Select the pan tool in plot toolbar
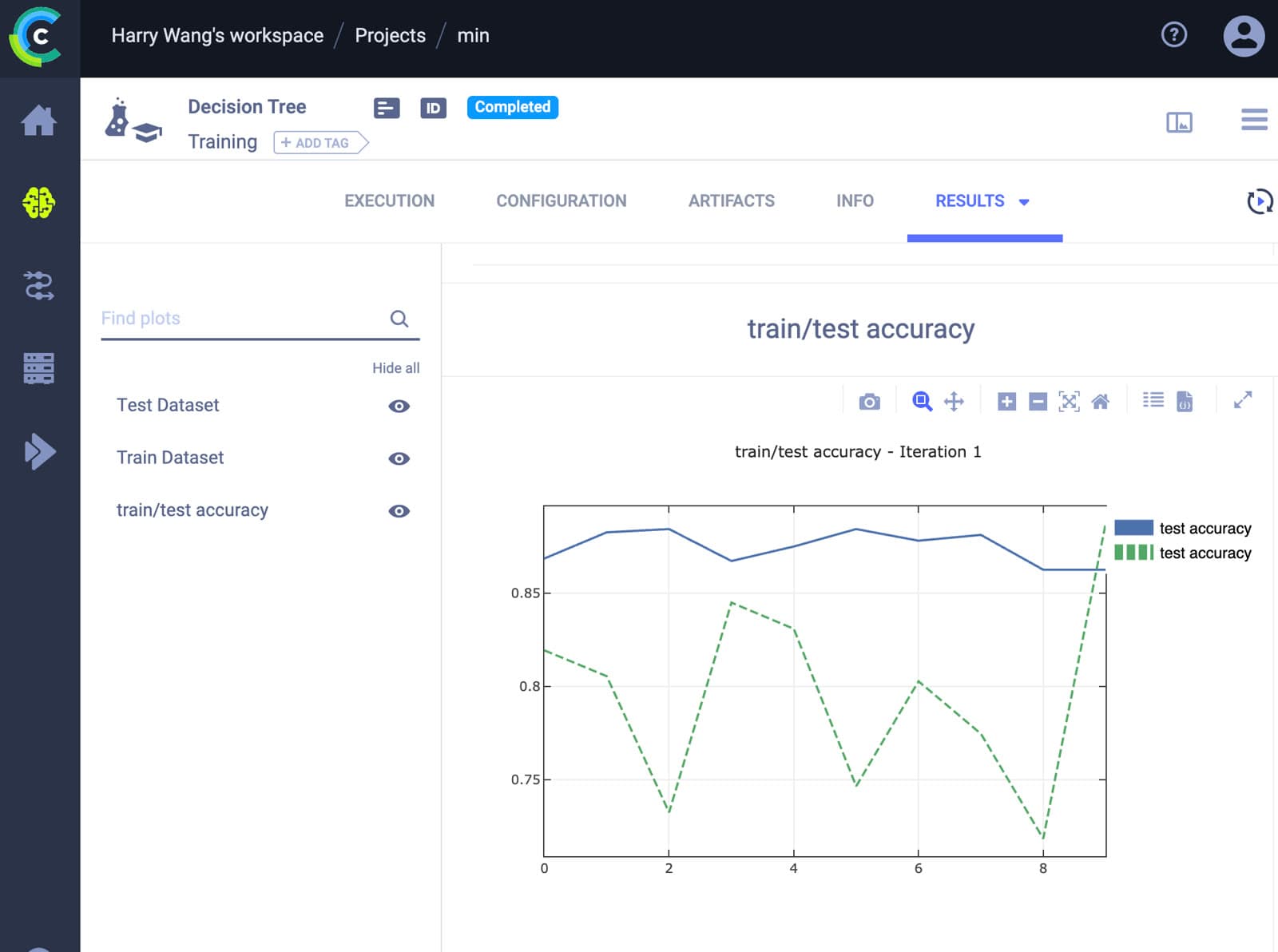This screenshot has width=1278, height=952. click(954, 401)
